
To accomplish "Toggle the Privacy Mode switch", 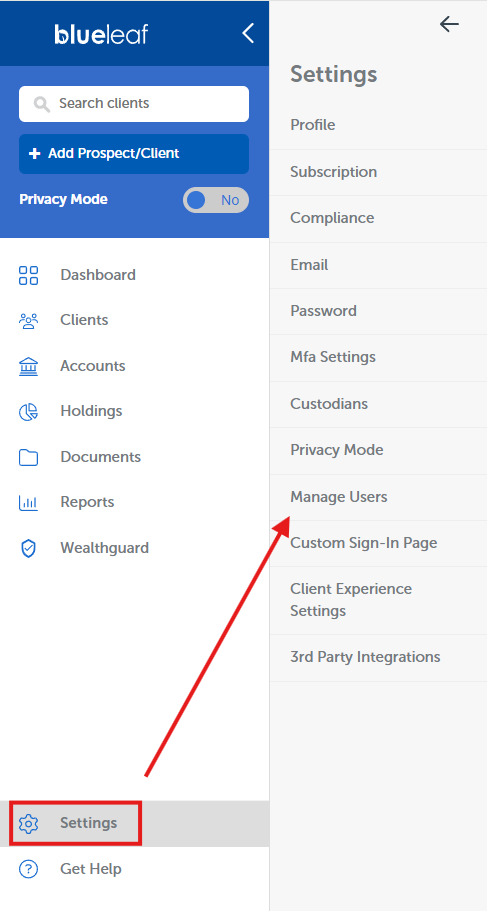I will click(216, 200).
